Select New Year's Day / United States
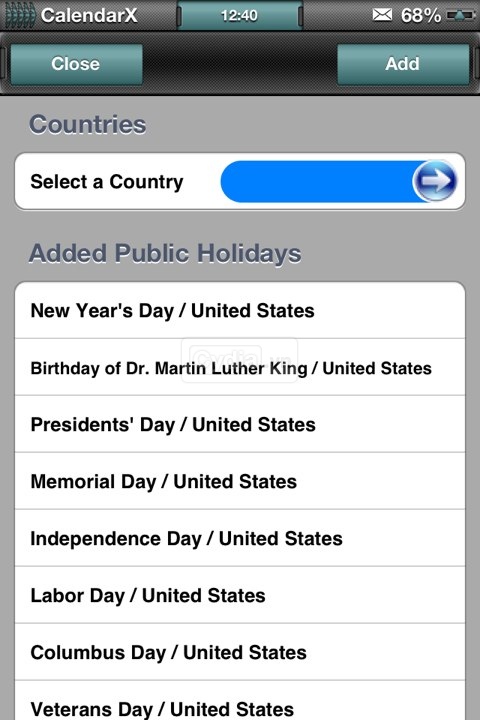This screenshot has width=480, height=720. (x=240, y=310)
